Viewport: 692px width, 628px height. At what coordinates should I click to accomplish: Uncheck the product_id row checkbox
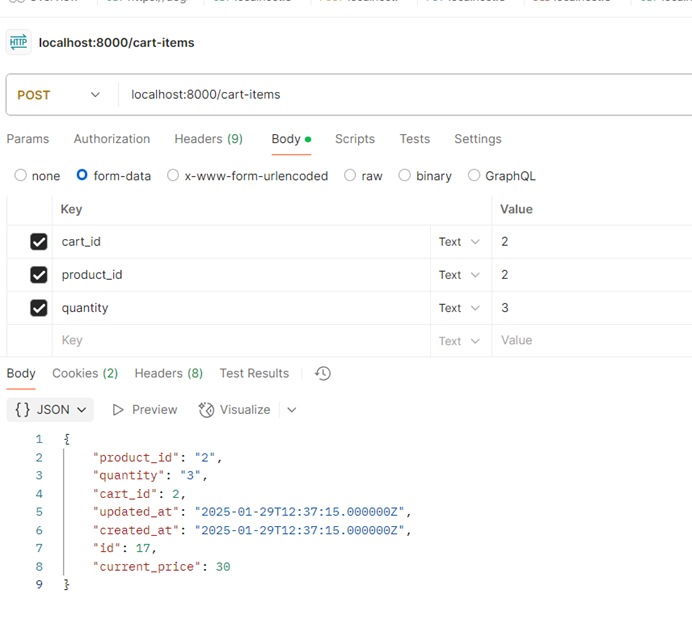pyautogui.click(x=39, y=275)
